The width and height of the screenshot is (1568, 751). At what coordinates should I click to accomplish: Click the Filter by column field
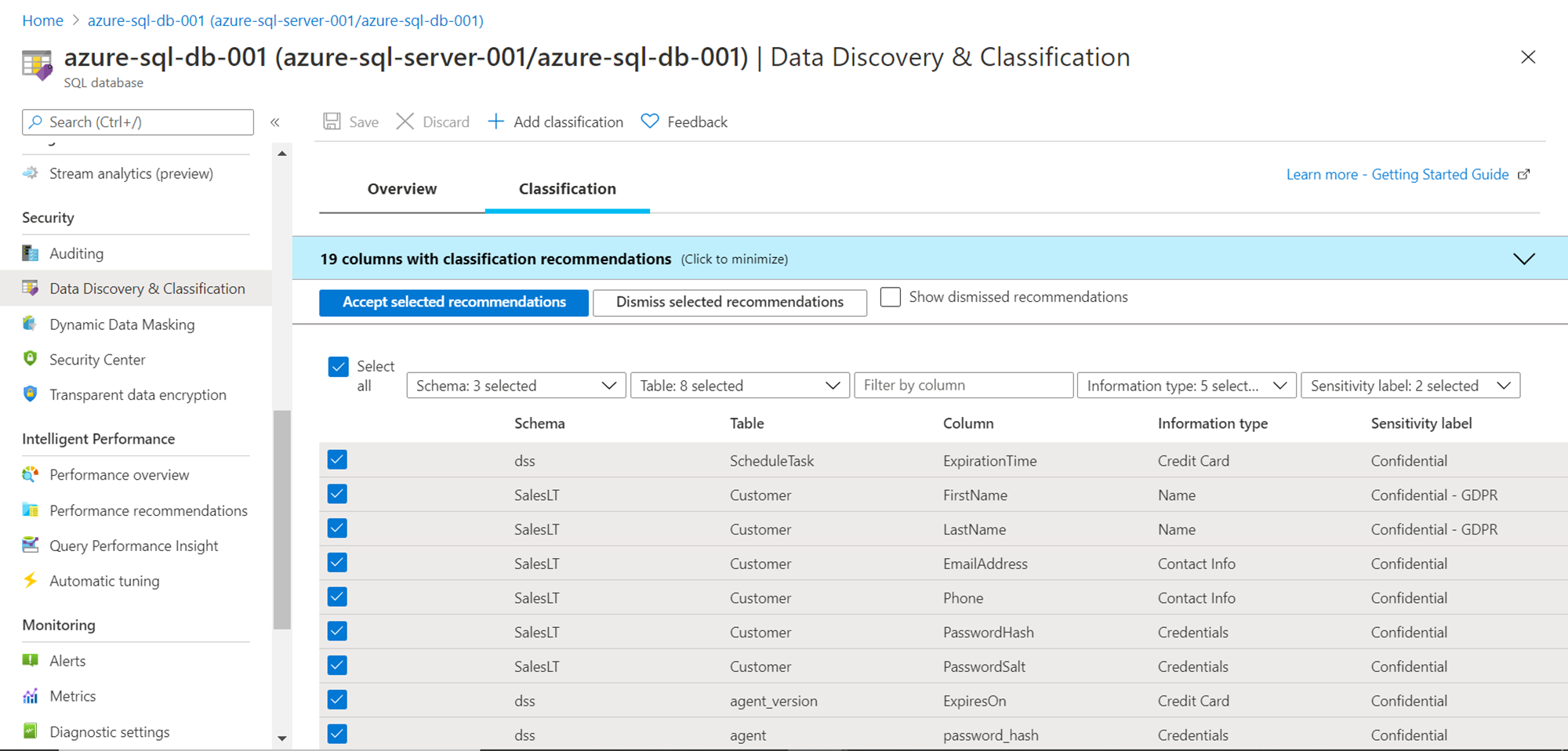point(963,386)
